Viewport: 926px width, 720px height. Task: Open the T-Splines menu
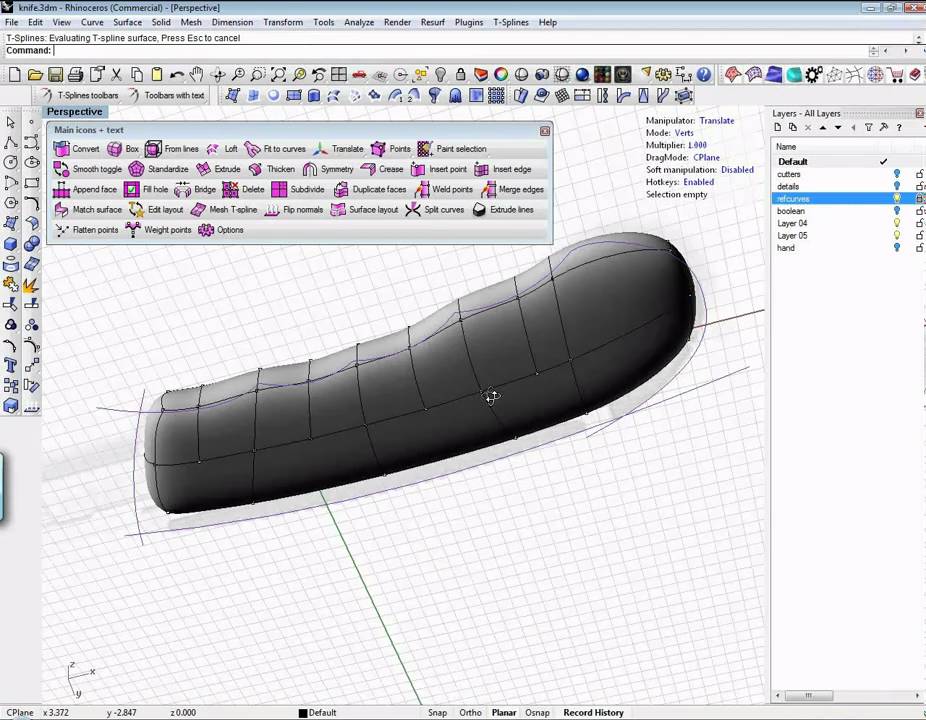[511, 22]
